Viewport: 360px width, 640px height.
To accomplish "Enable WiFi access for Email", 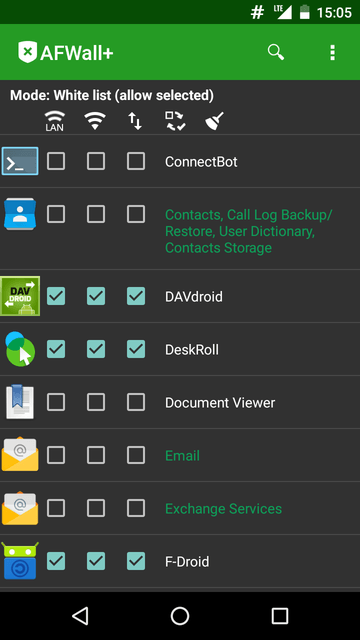I will (96, 455).
